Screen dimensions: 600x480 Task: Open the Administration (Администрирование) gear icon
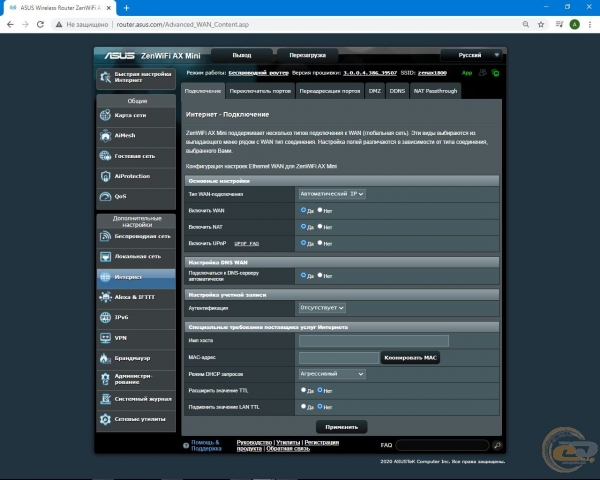coord(105,379)
